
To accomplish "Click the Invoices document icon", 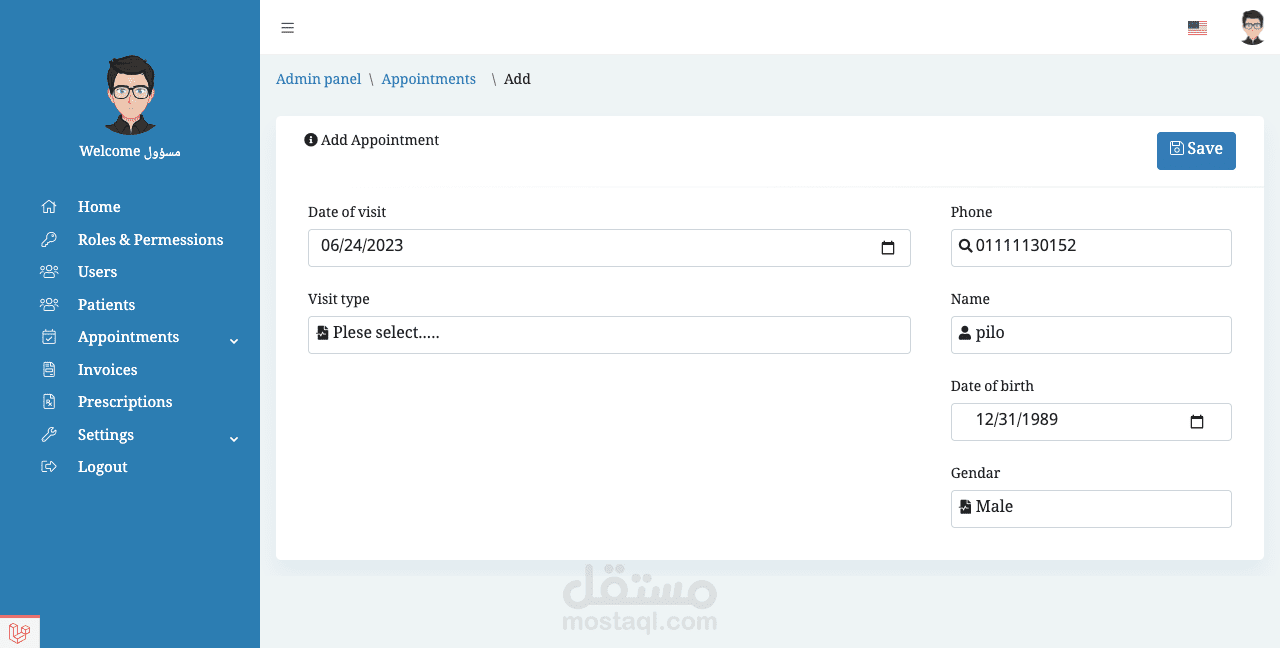I will tap(49, 370).
